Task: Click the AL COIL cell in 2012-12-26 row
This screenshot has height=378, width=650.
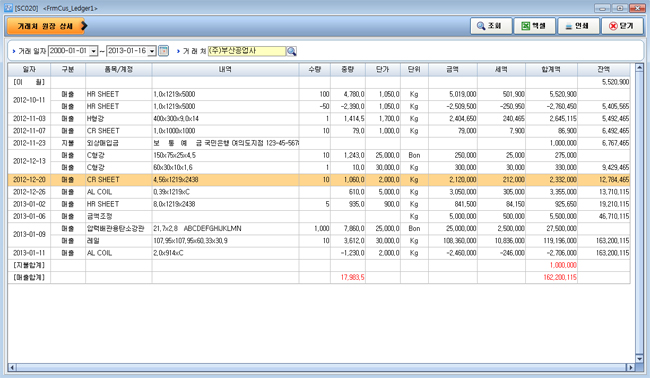Action: pyautogui.click(x=119, y=192)
